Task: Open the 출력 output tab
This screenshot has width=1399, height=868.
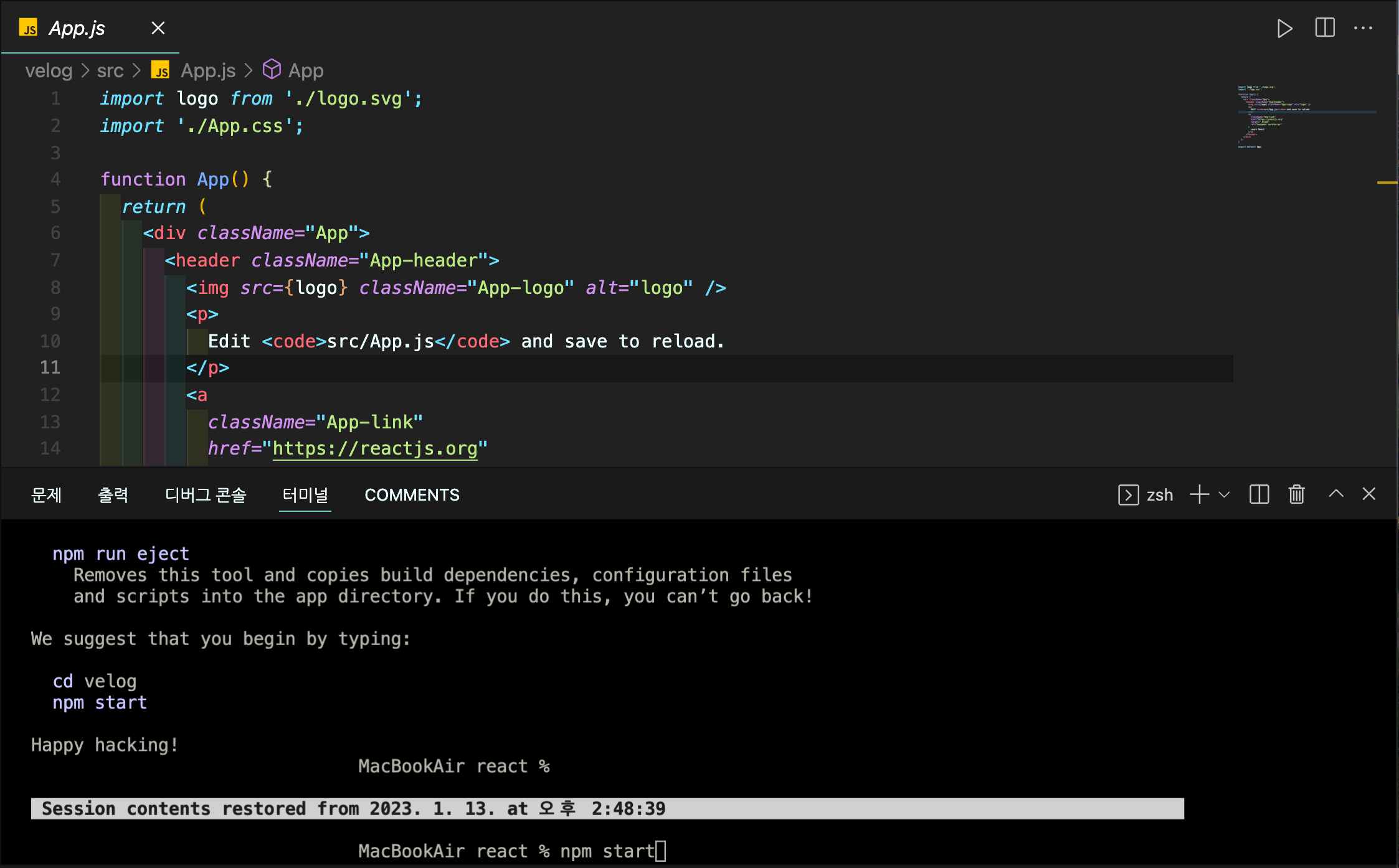Action: (113, 495)
